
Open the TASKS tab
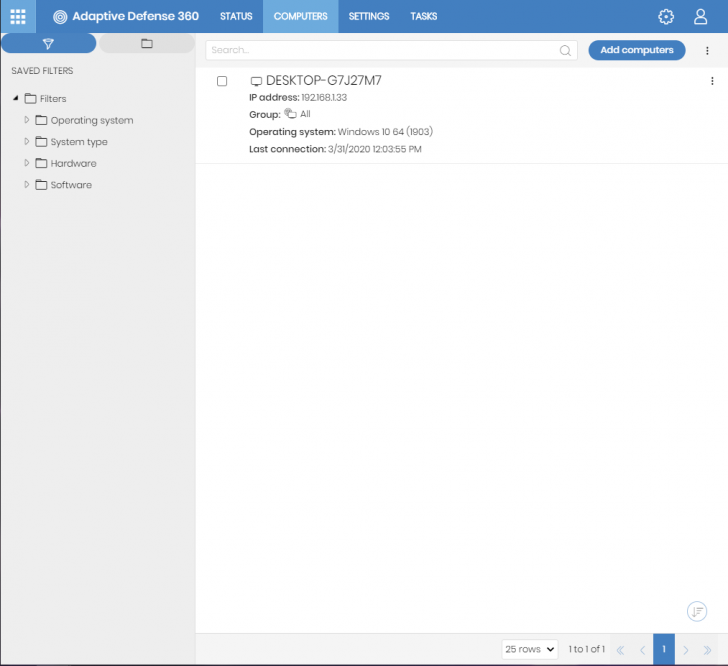pos(423,16)
